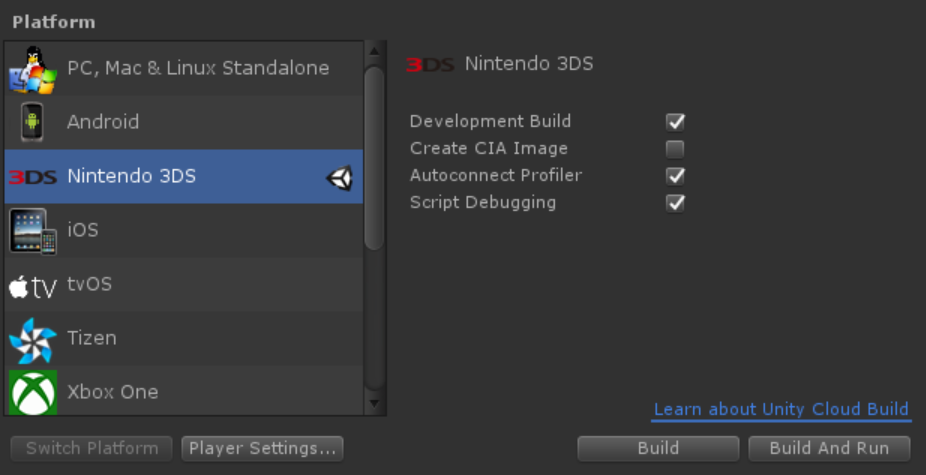The width and height of the screenshot is (926, 475).
Task: Enable the Create CIA Image checkbox
Action: (675, 149)
